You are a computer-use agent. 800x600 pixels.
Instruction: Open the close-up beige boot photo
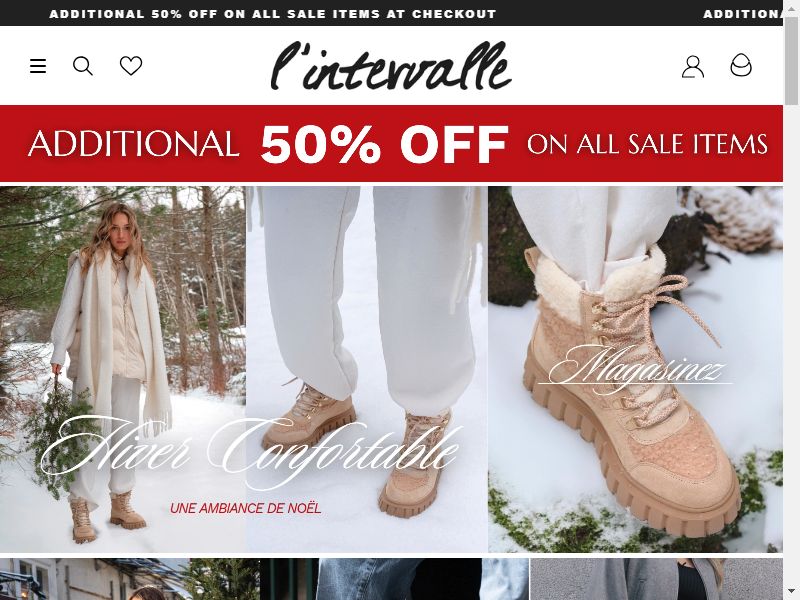pyautogui.click(x=635, y=369)
